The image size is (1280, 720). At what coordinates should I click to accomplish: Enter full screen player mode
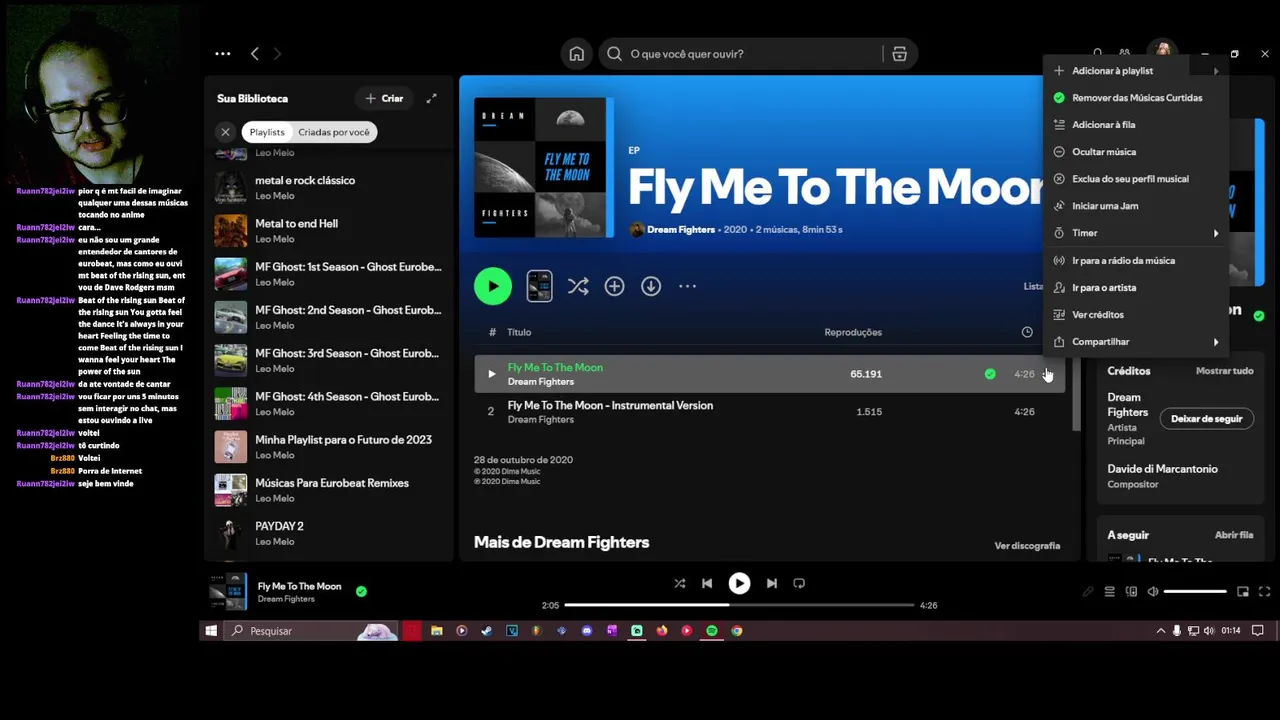(1264, 592)
